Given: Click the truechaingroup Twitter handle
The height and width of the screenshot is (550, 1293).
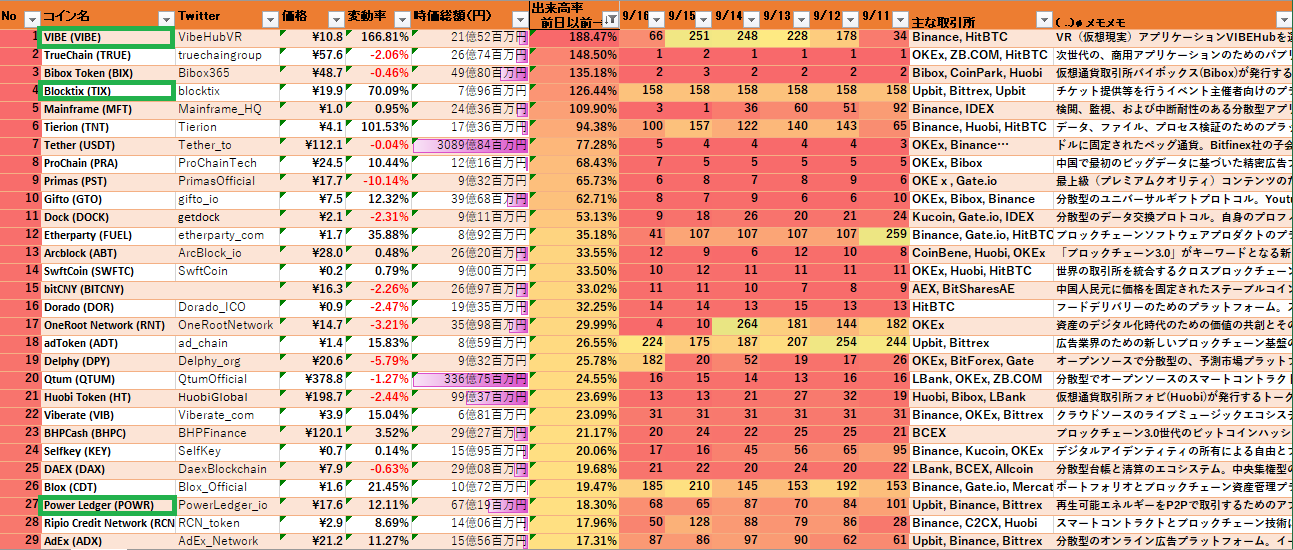Looking at the screenshot, I should tap(220, 55).
